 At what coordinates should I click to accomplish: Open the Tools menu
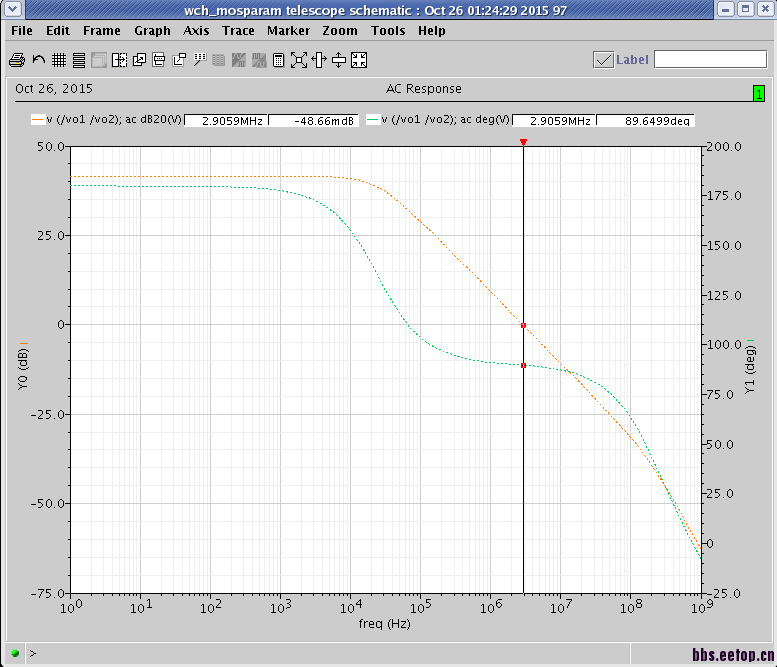point(388,31)
